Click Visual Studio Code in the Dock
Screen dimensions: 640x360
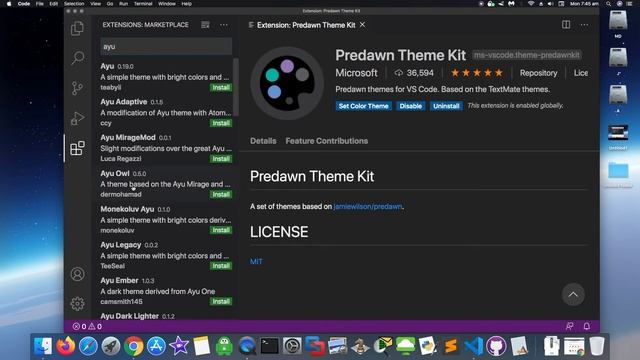(x=473, y=346)
